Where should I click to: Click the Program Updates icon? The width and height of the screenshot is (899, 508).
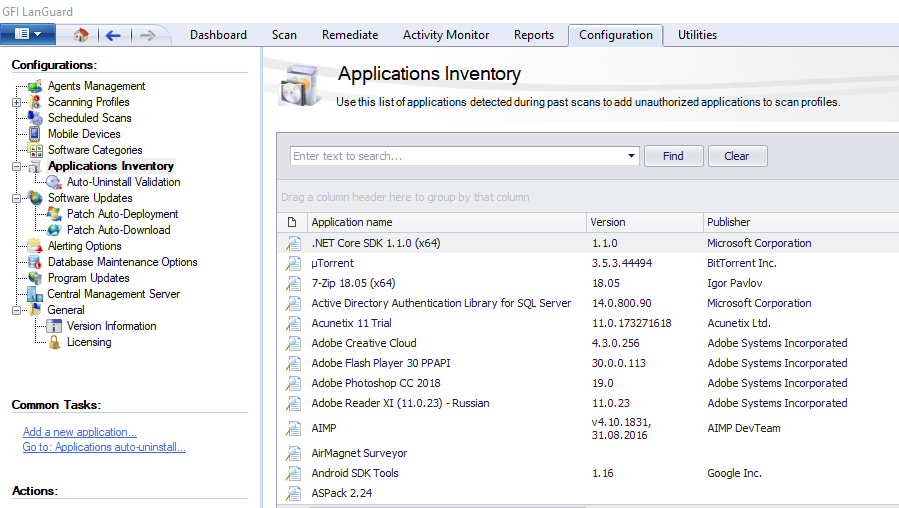coord(36,278)
